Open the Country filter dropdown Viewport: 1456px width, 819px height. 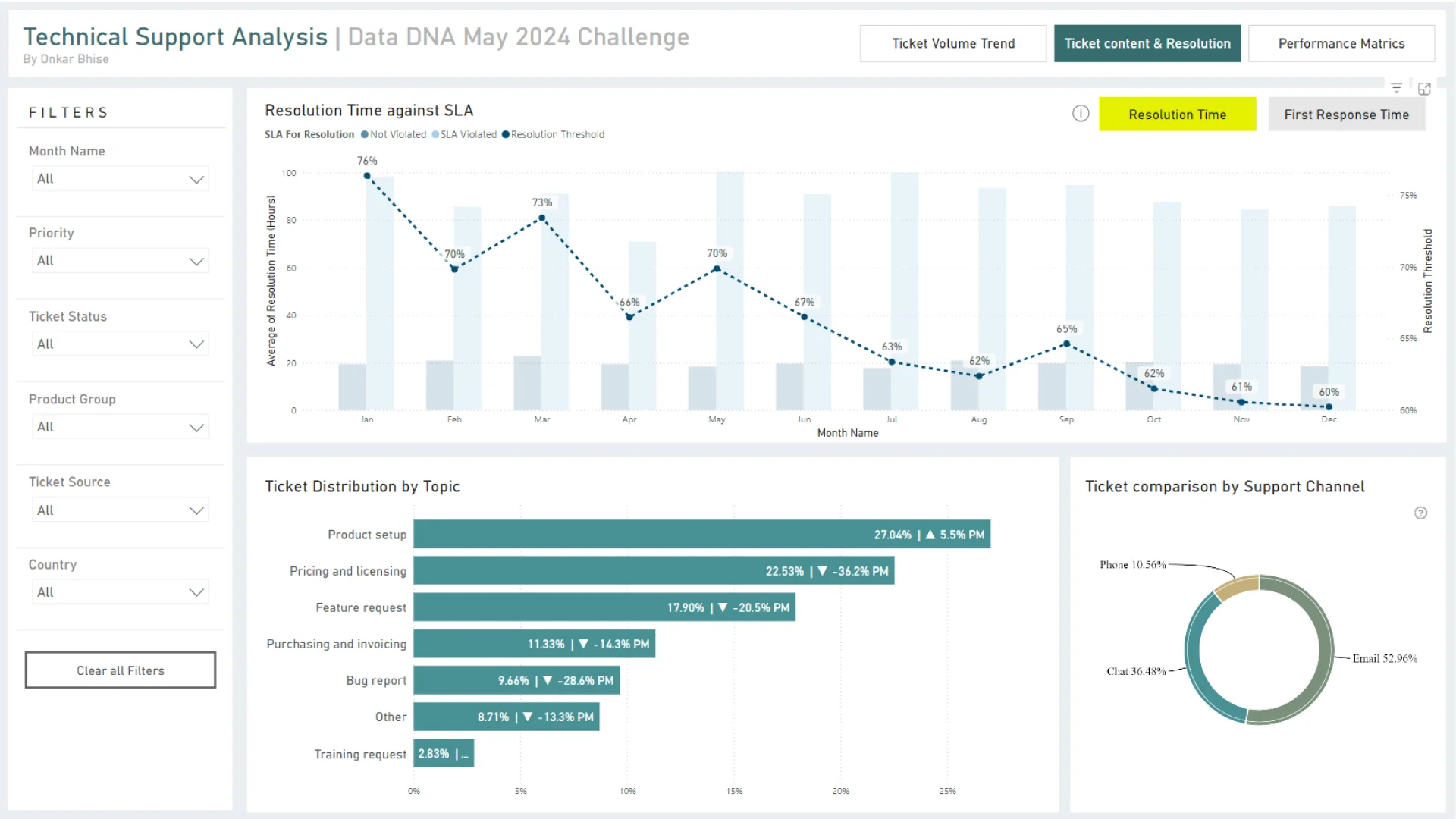pos(121,592)
